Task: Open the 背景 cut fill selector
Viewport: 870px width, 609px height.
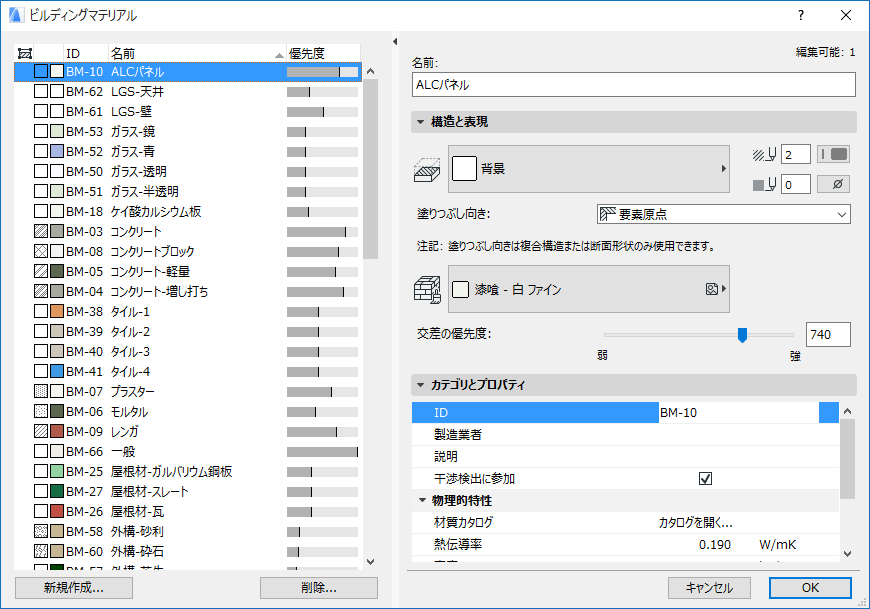Action: tap(589, 169)
